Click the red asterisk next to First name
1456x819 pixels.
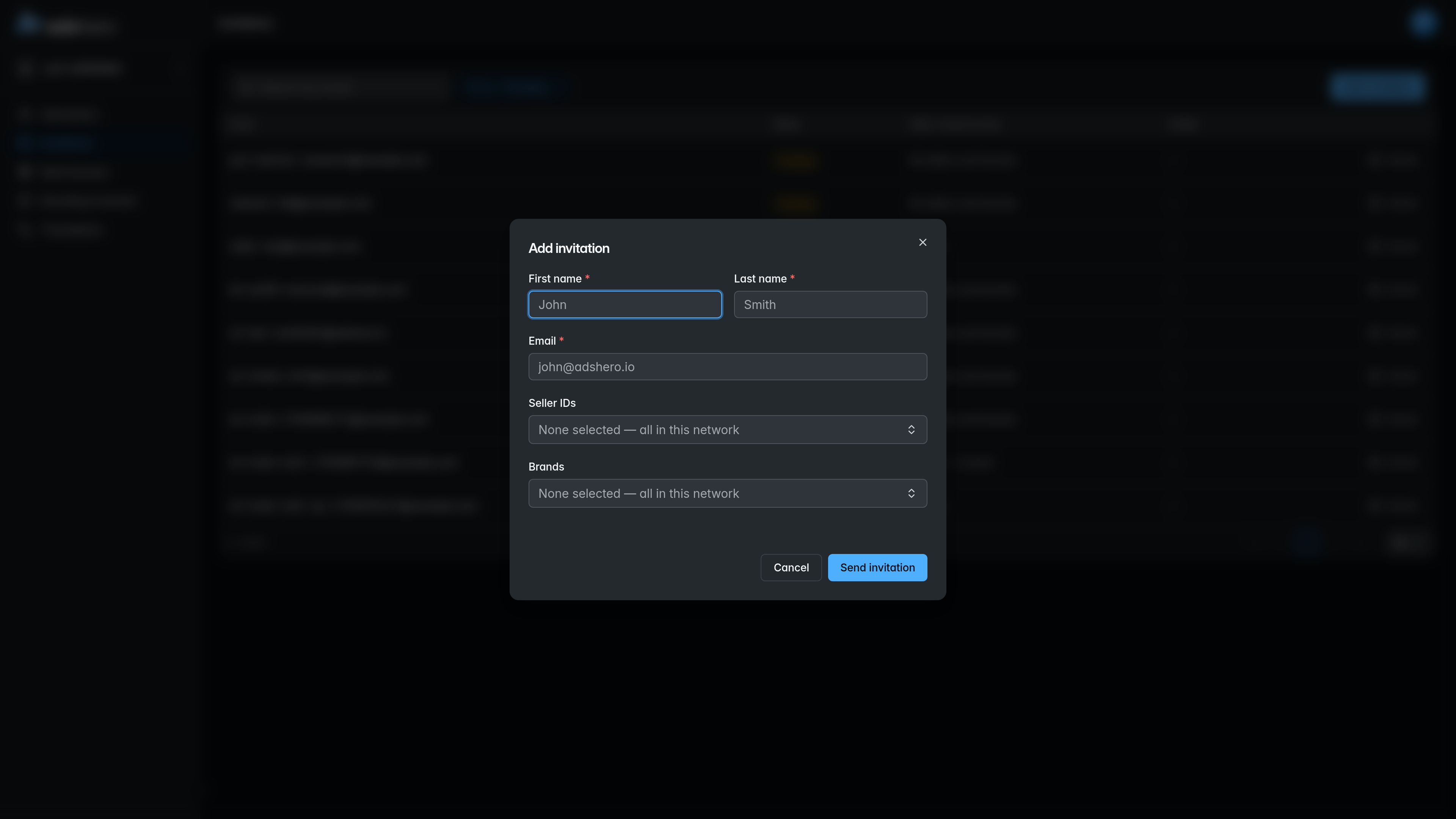(587, 278)
